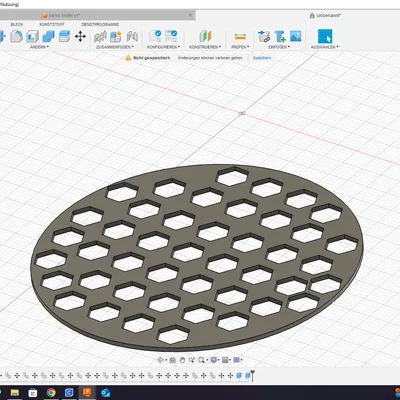Select the Unbenannt* document tab
This screenshot has width=400, height=400.
(x=325, y=15)
